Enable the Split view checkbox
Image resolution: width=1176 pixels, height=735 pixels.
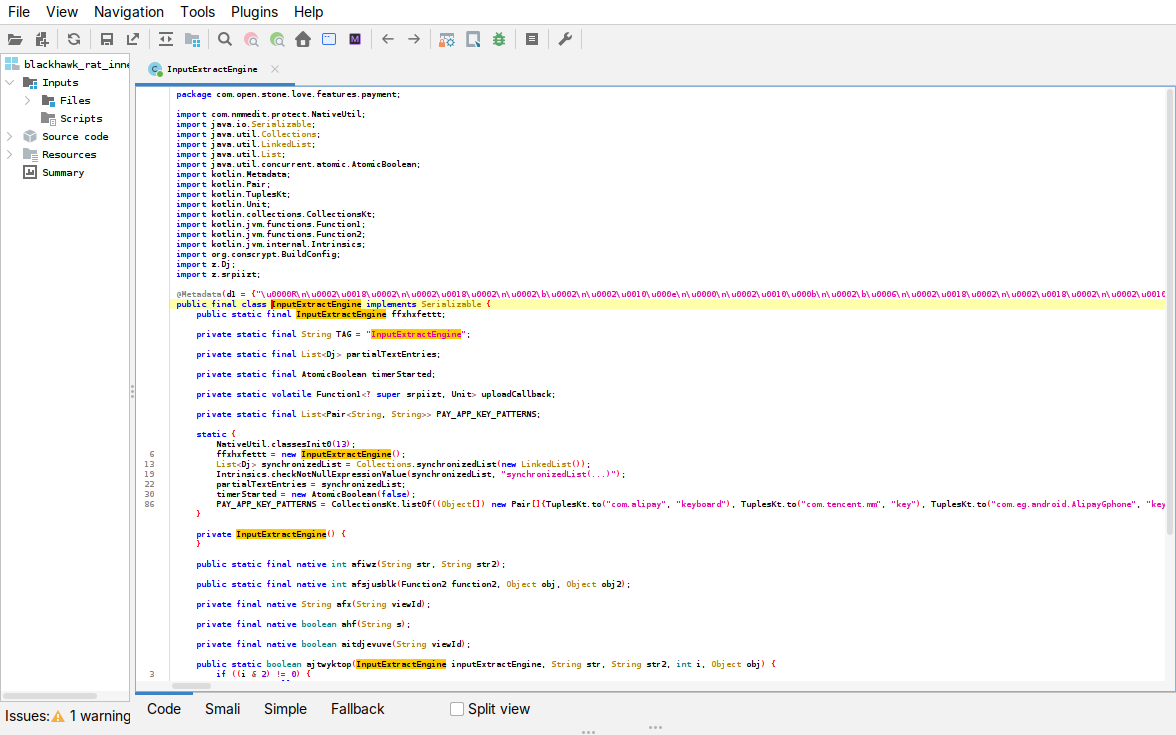457,709
